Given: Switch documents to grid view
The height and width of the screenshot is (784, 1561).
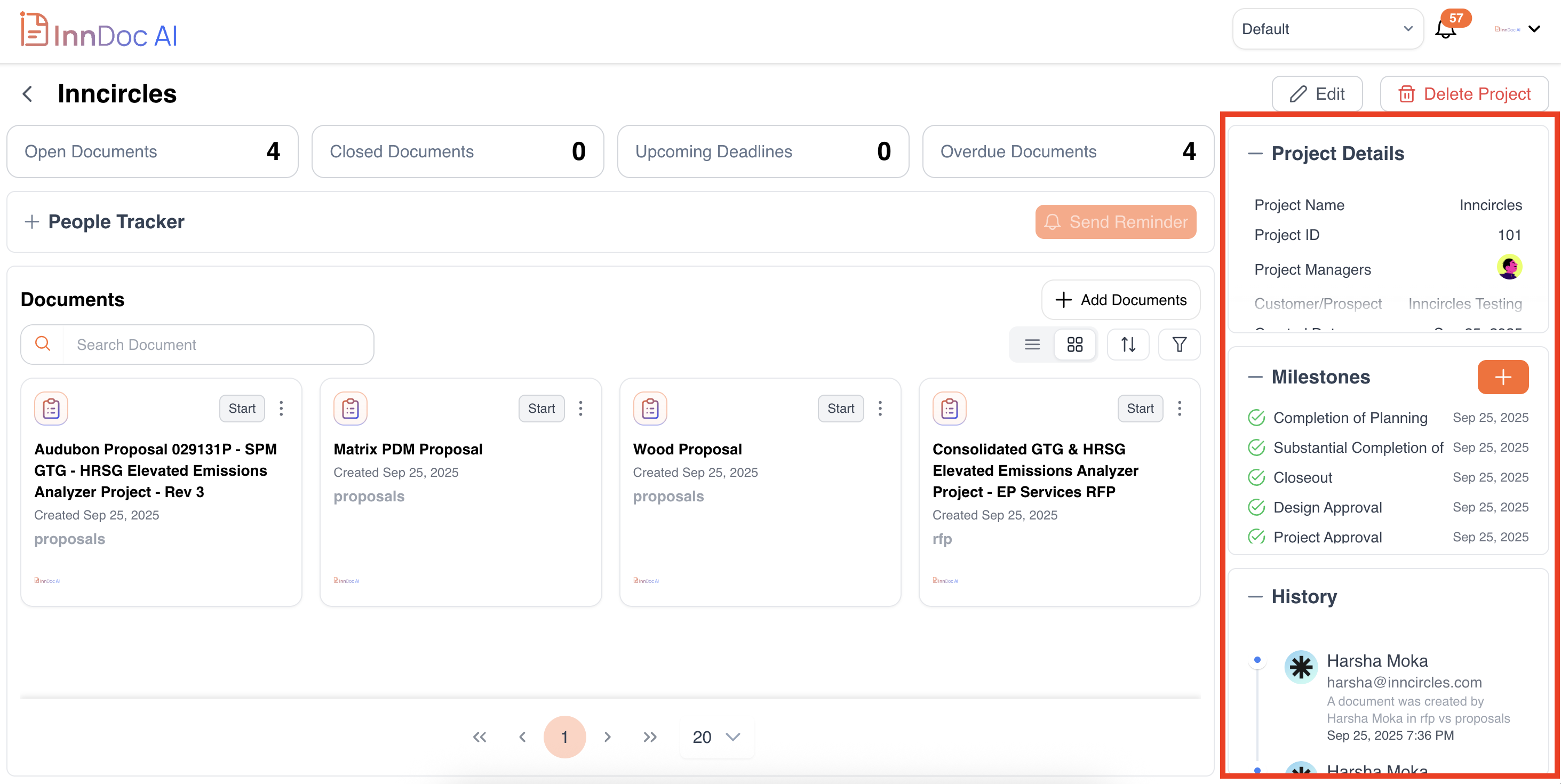Looking at the screenshot, I should [1074, 345].
